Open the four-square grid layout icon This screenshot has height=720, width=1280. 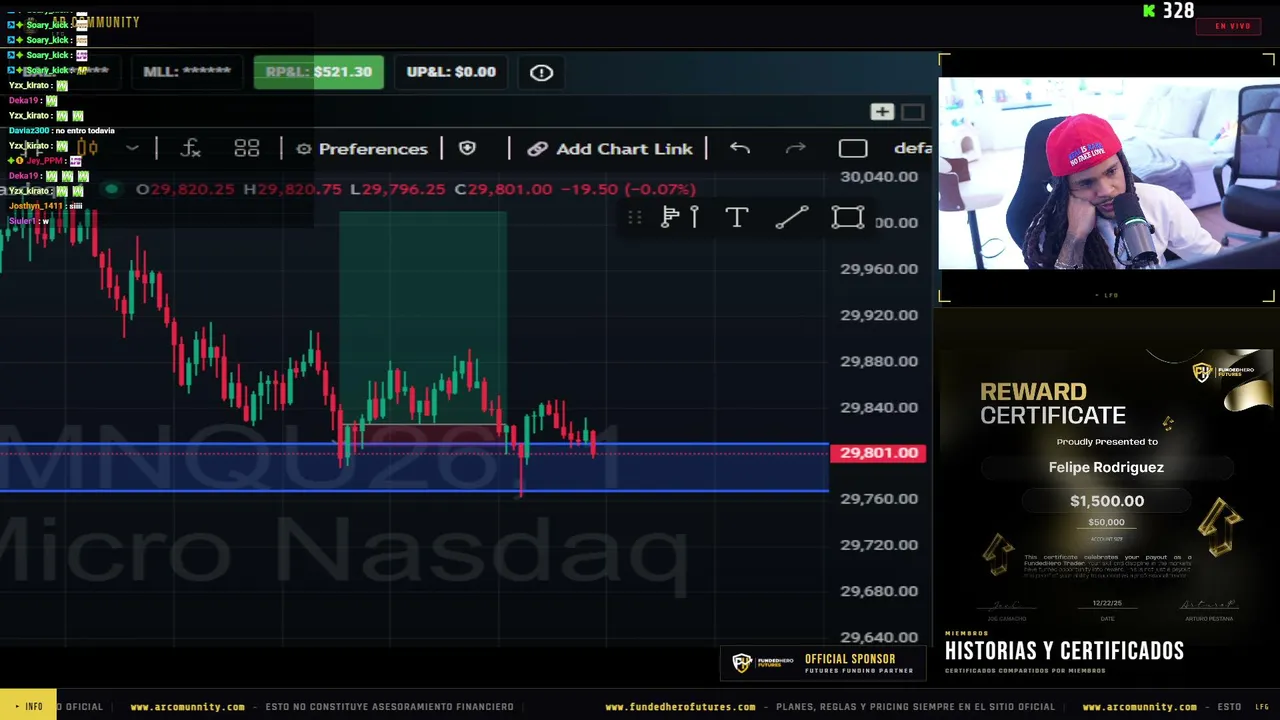pos(246,149)
